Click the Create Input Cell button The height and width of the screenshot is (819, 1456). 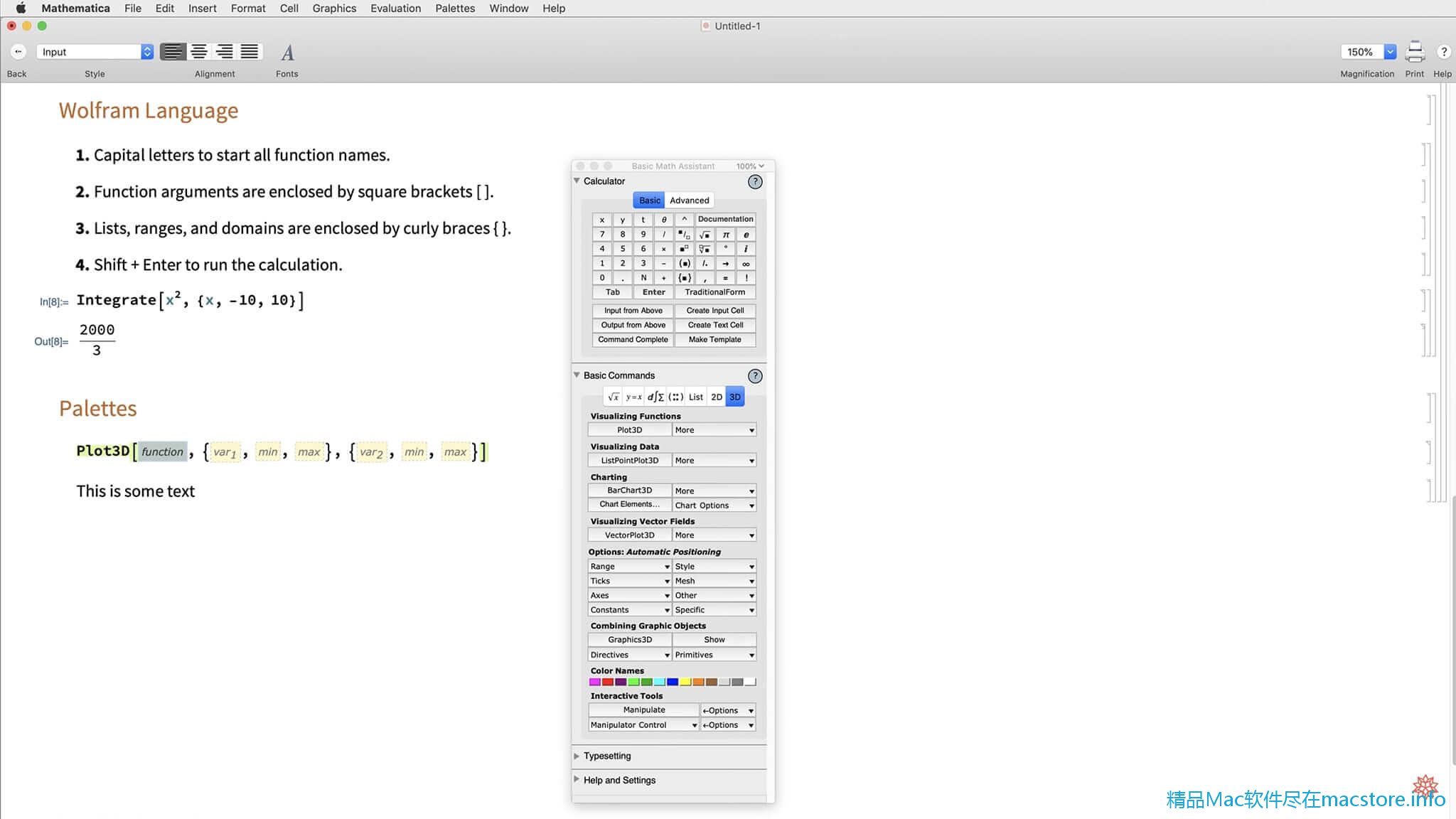(x=715, y=311)
